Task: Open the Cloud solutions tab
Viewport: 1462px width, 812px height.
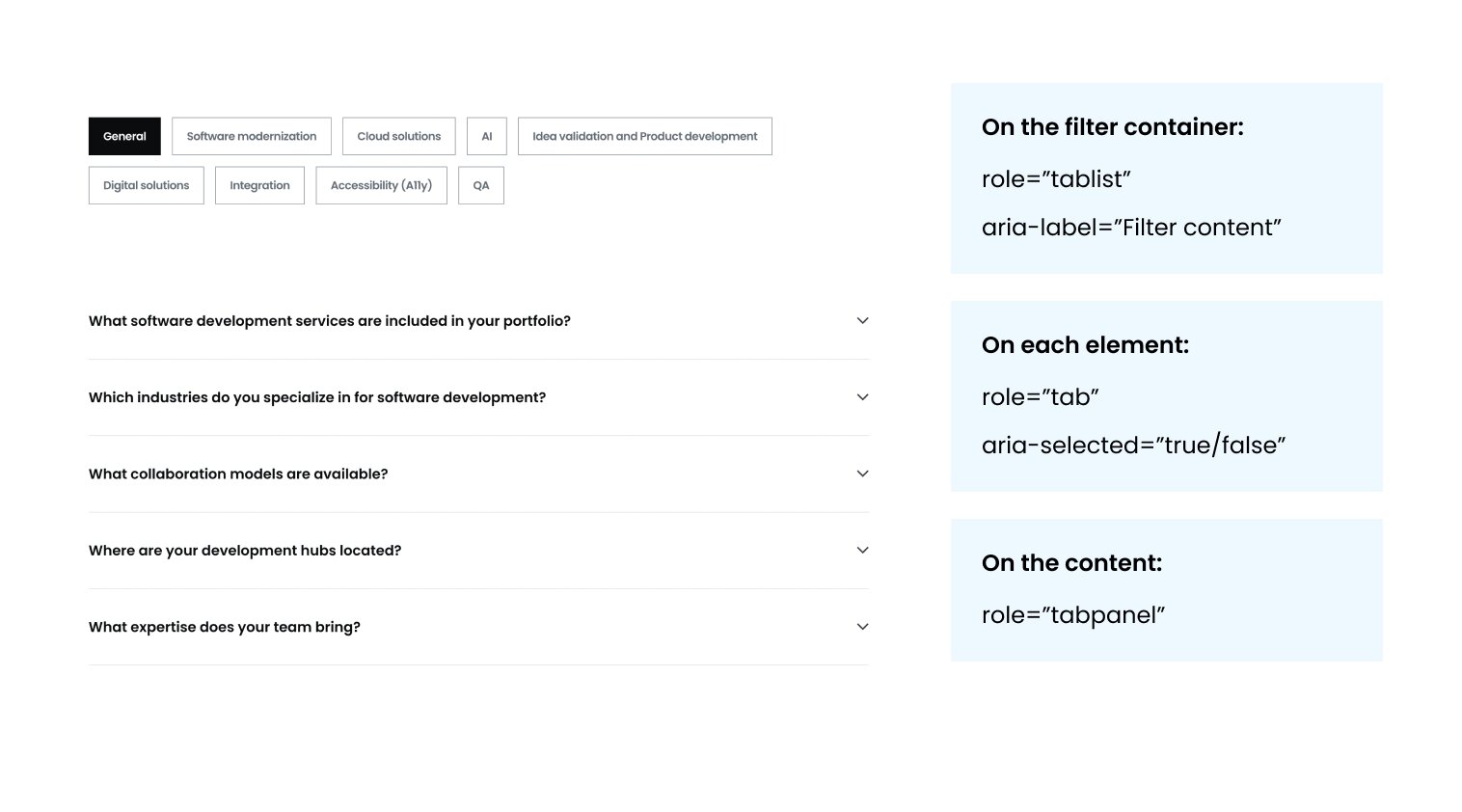Action: tap(398, 136)
